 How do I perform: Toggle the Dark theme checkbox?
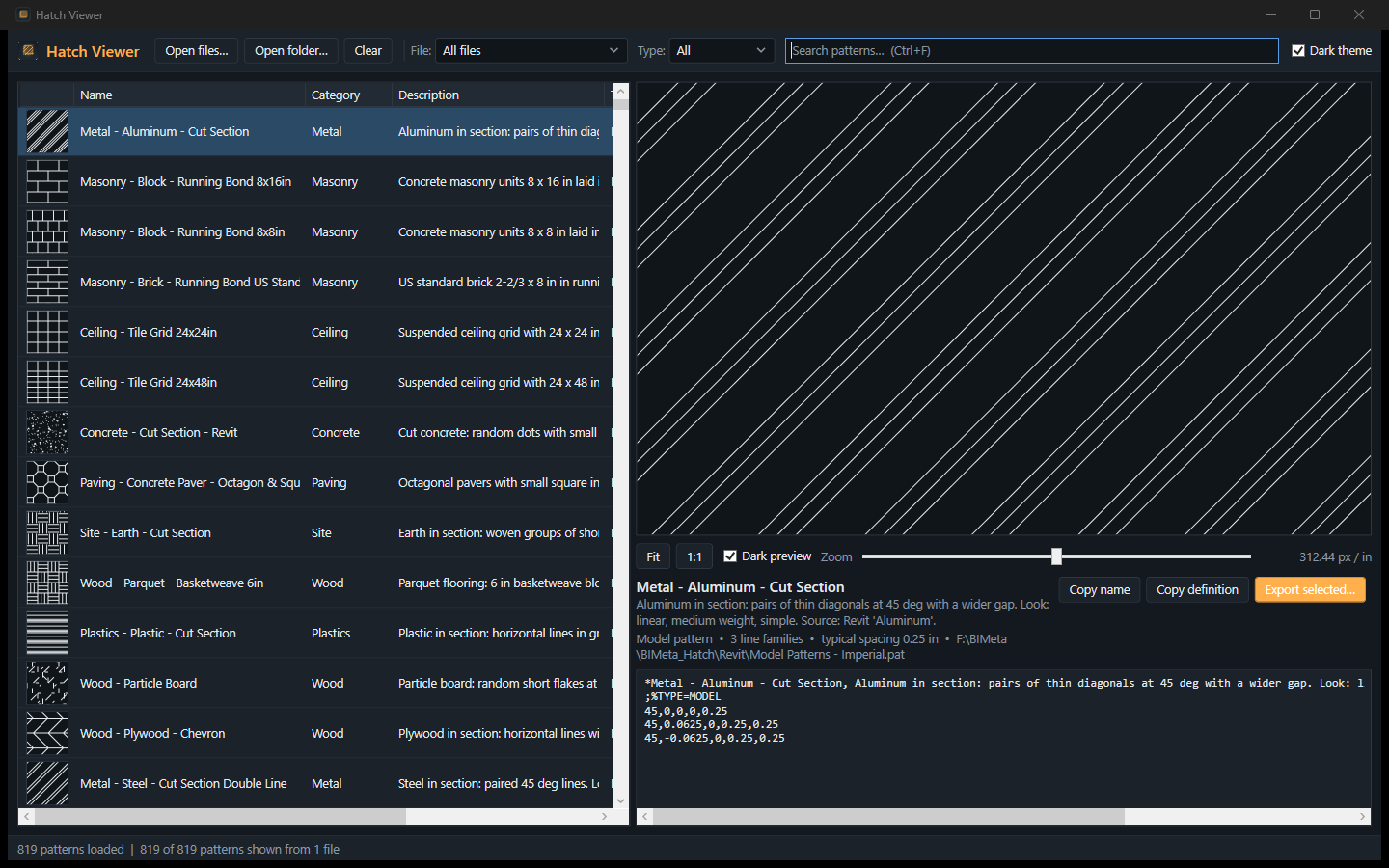(x=1298, y=51)
